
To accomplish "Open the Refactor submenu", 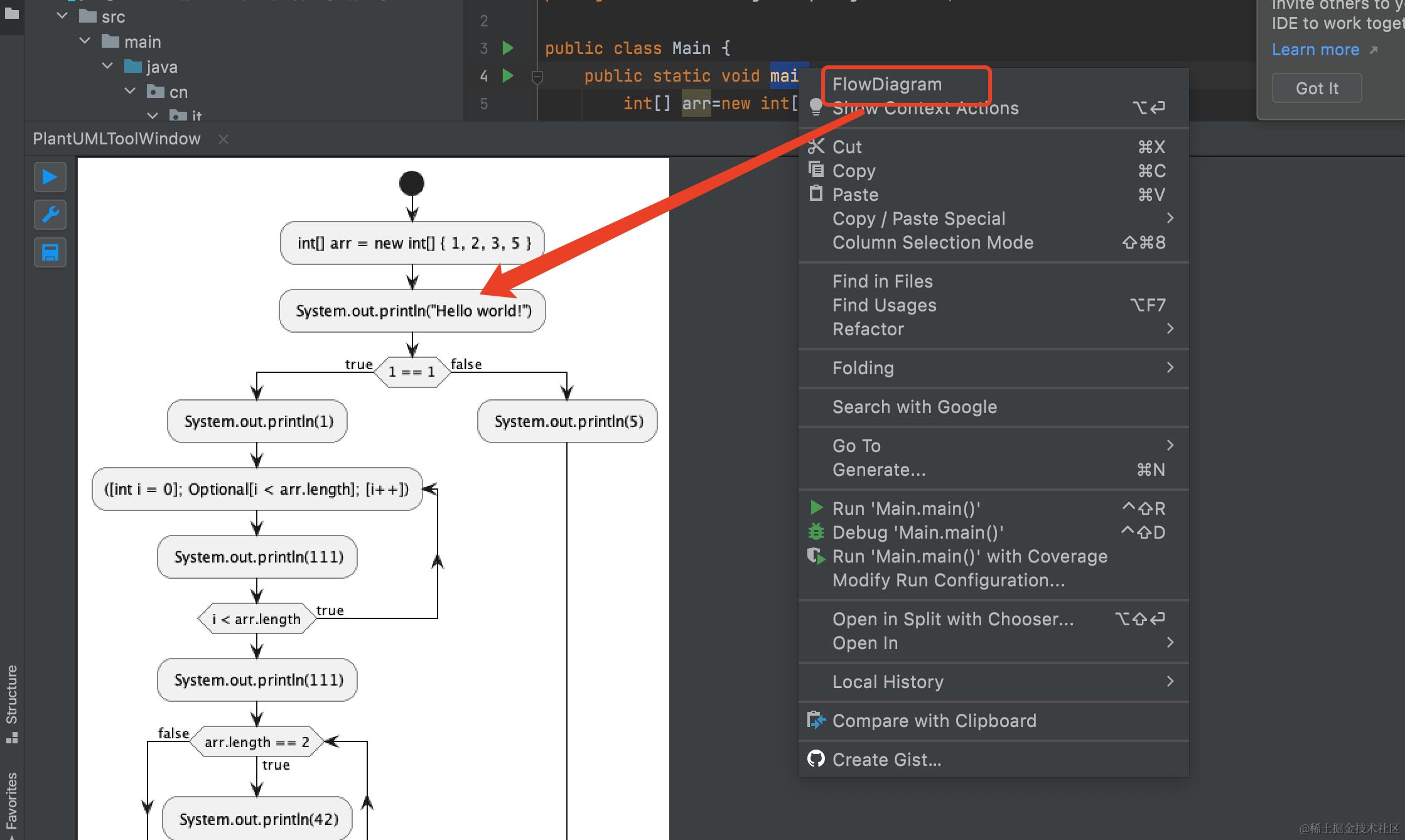I will (868, 329).
